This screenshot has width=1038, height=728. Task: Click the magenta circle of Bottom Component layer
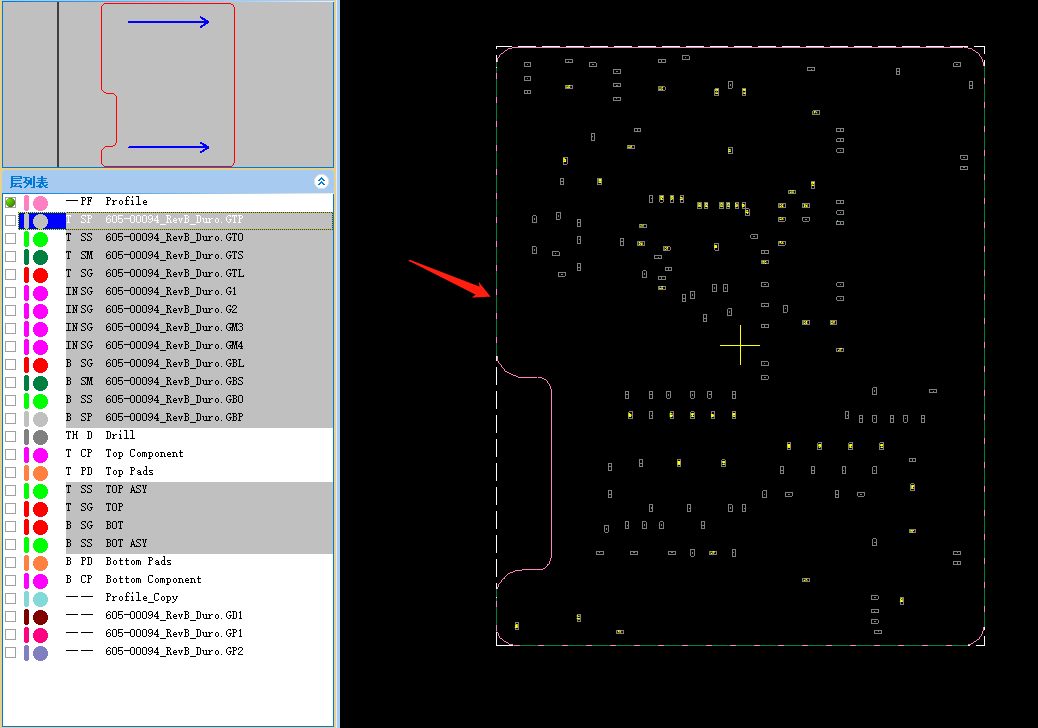coord(40,580)
